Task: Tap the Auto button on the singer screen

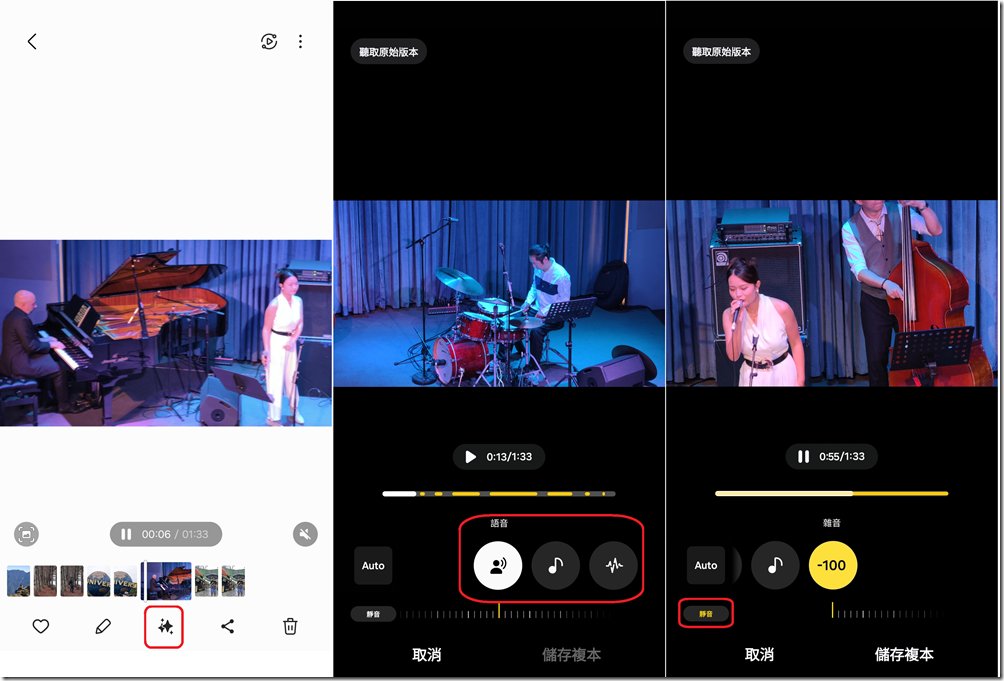Action: tap(706, 566)
